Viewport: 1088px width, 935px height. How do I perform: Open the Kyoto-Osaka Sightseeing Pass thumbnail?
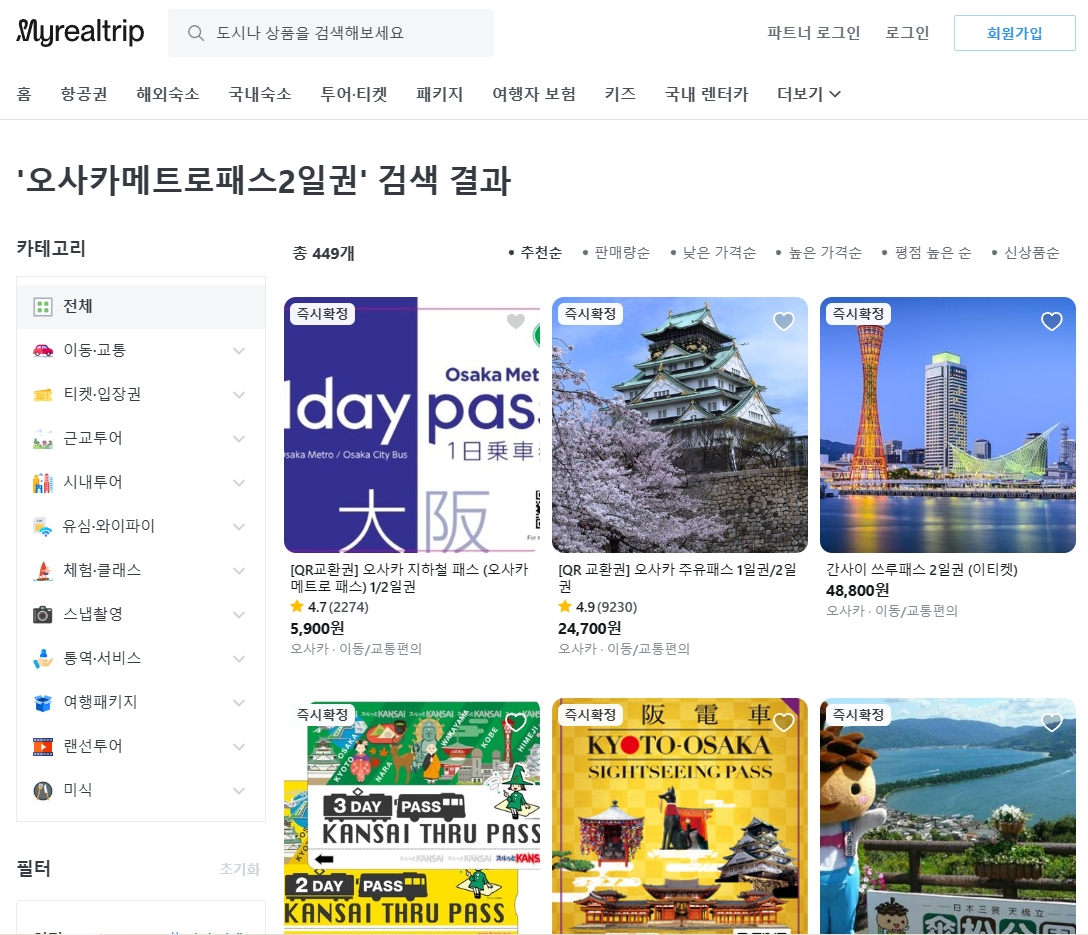pyautogui.click(x=680, y=816)
